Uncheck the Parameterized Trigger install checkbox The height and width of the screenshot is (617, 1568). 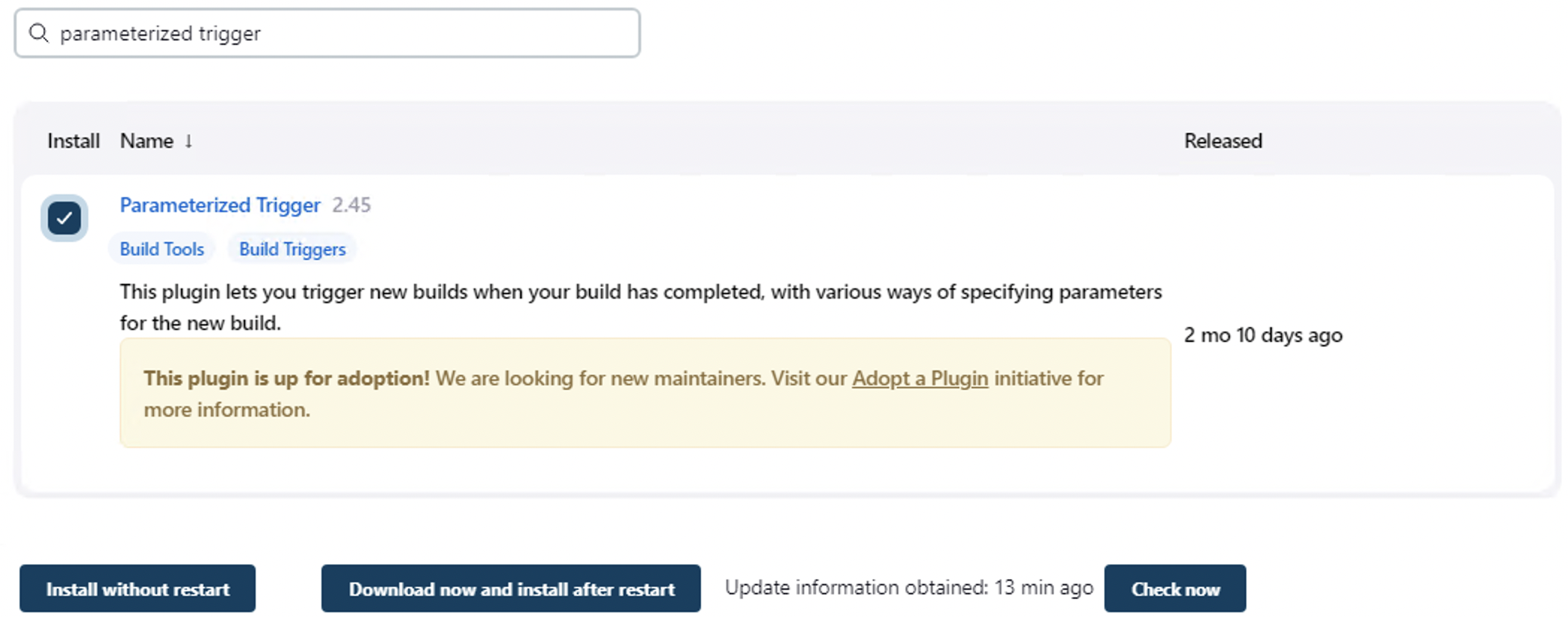coord(64,218)
